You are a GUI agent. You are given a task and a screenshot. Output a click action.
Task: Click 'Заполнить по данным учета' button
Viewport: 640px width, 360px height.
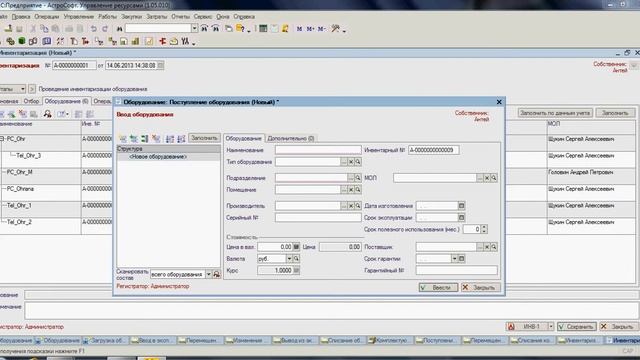(x=555, y=113)
